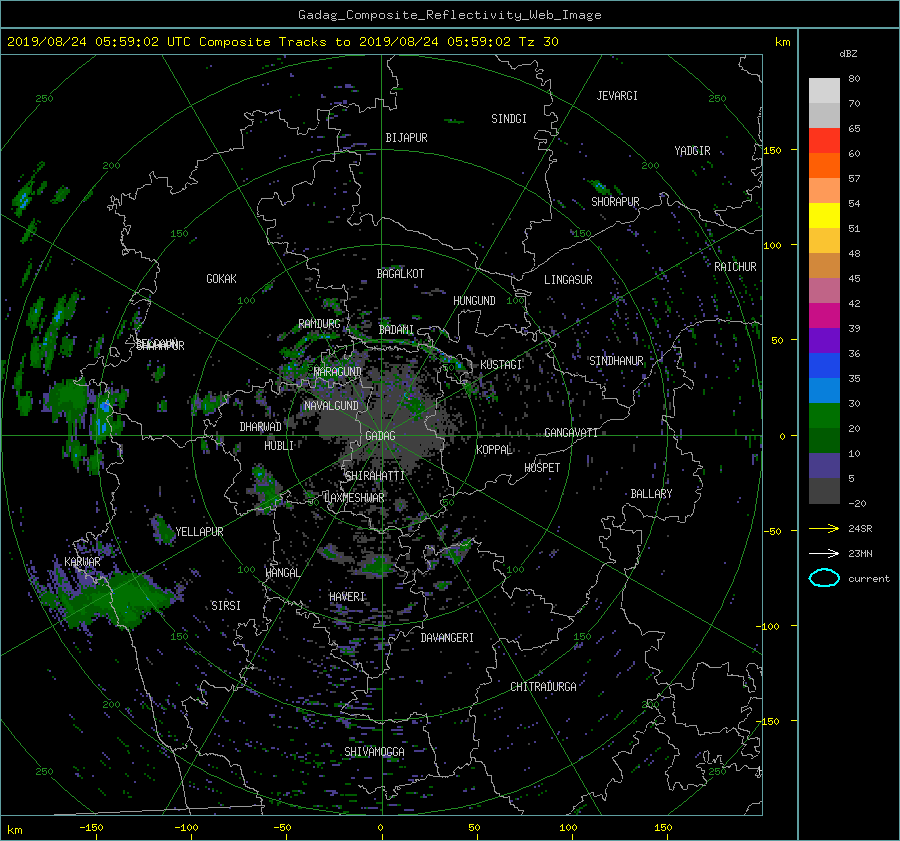Click the BADAMI city label
The image size is (900, 841).
pyautogui.click(x=396, y=330)
